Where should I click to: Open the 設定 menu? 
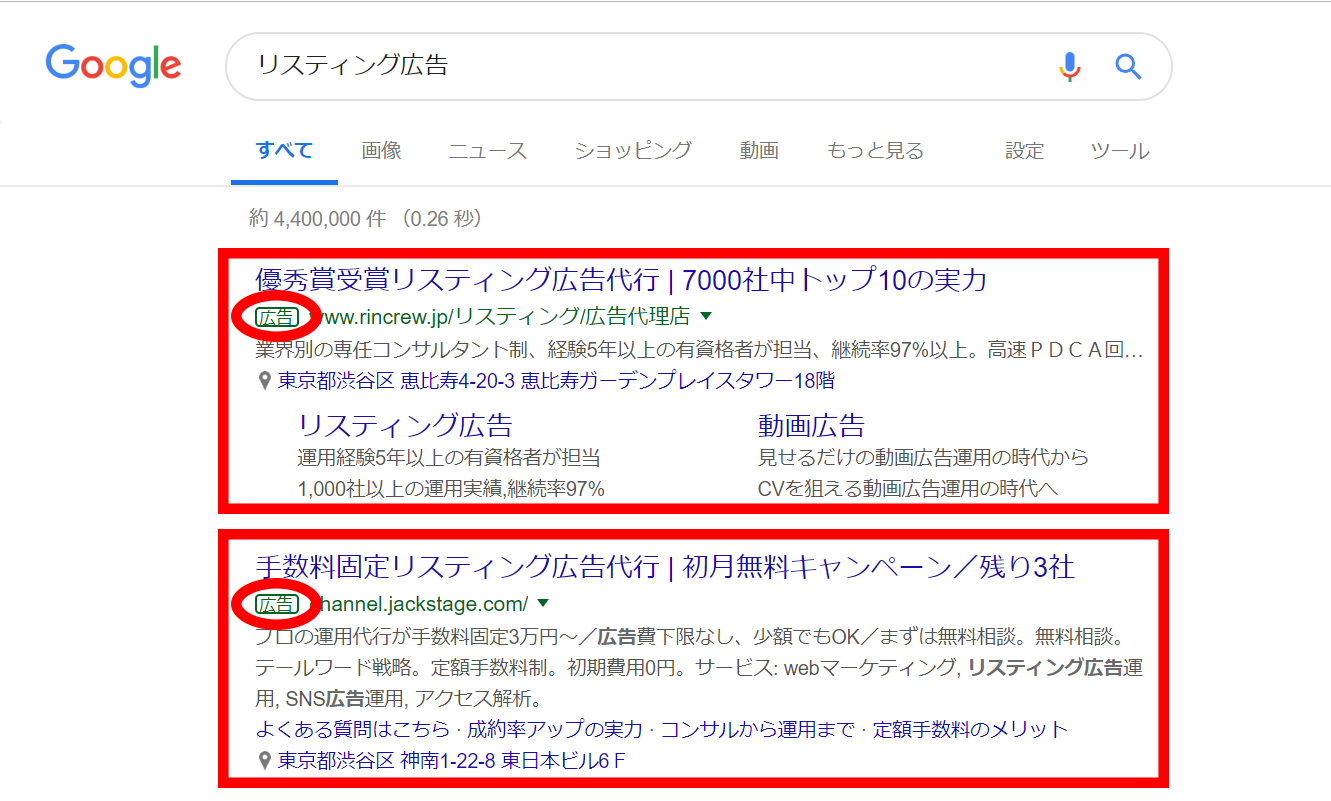point(1024,151)
